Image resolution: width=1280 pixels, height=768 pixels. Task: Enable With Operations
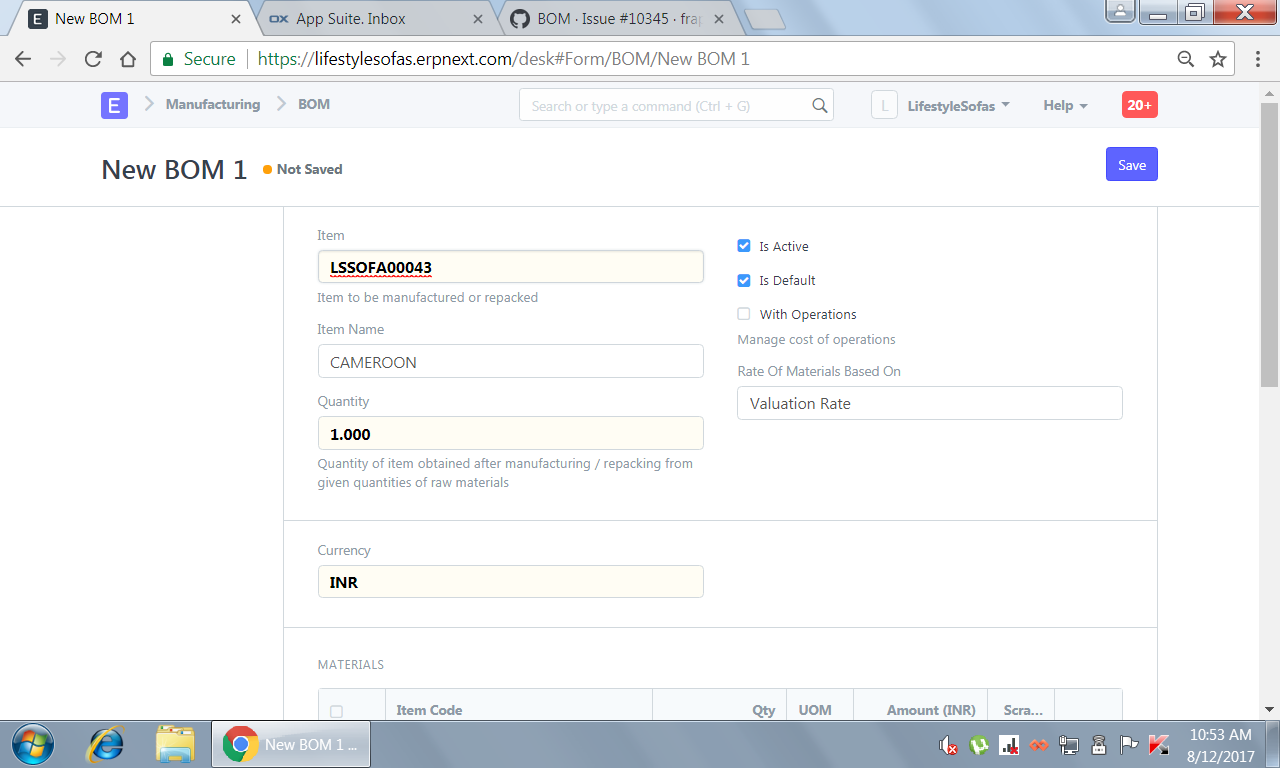[743, 313]
